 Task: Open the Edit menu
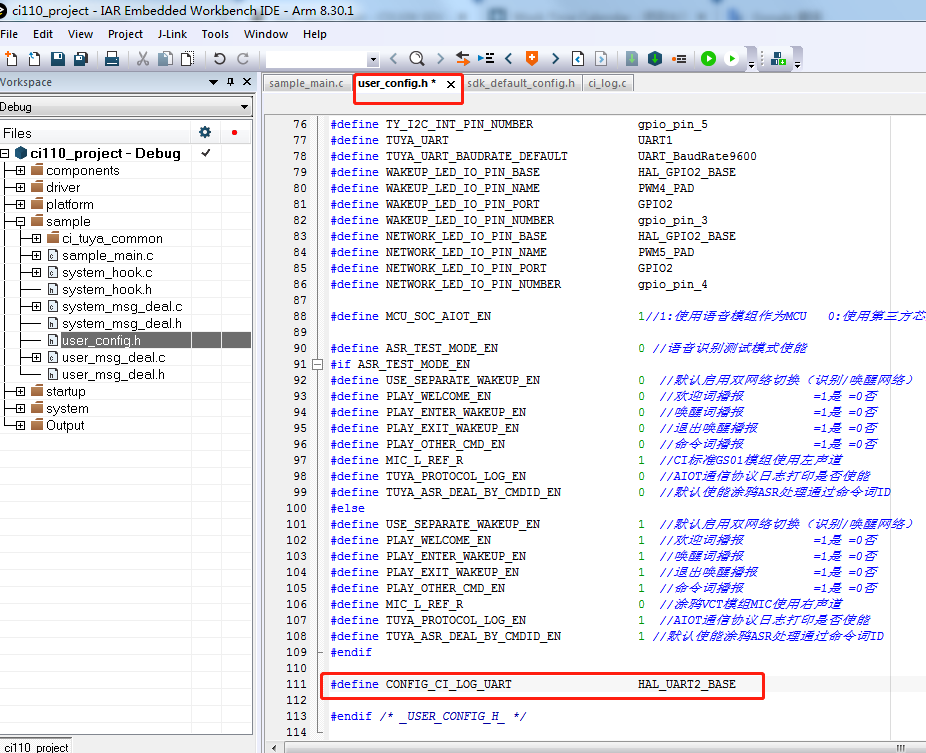point(43,34)
